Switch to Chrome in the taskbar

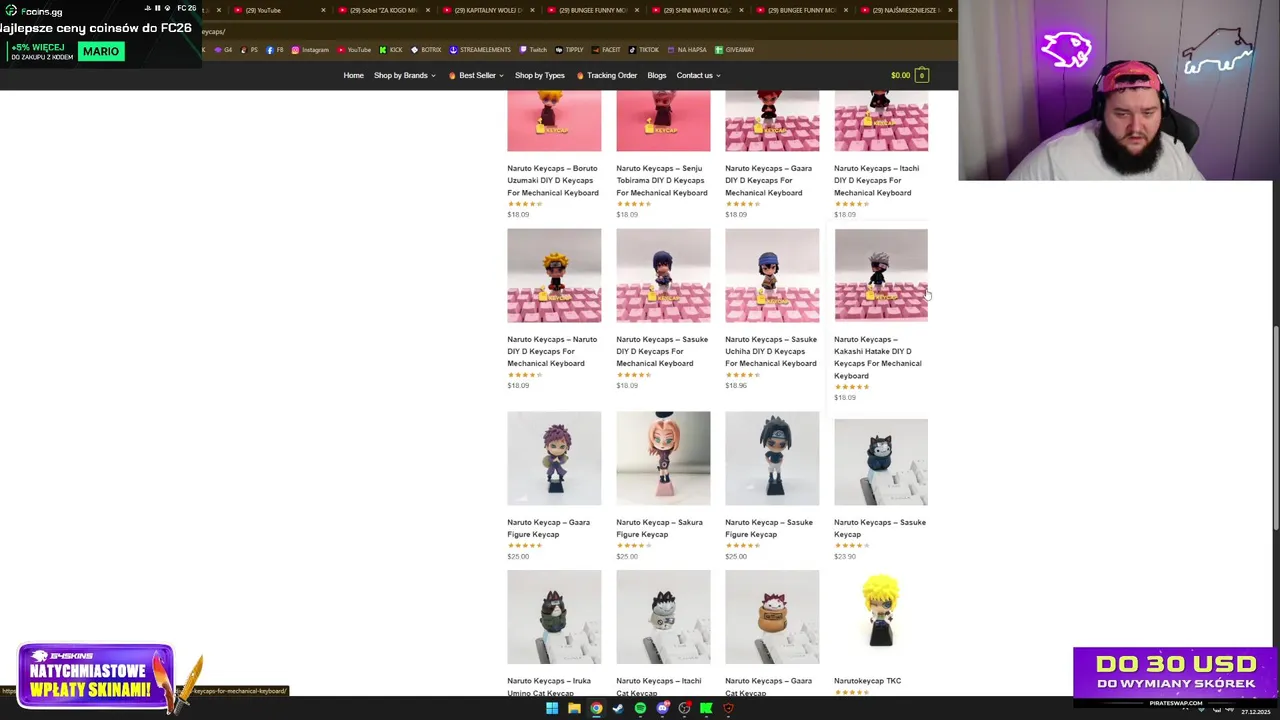tap(596, 708)
